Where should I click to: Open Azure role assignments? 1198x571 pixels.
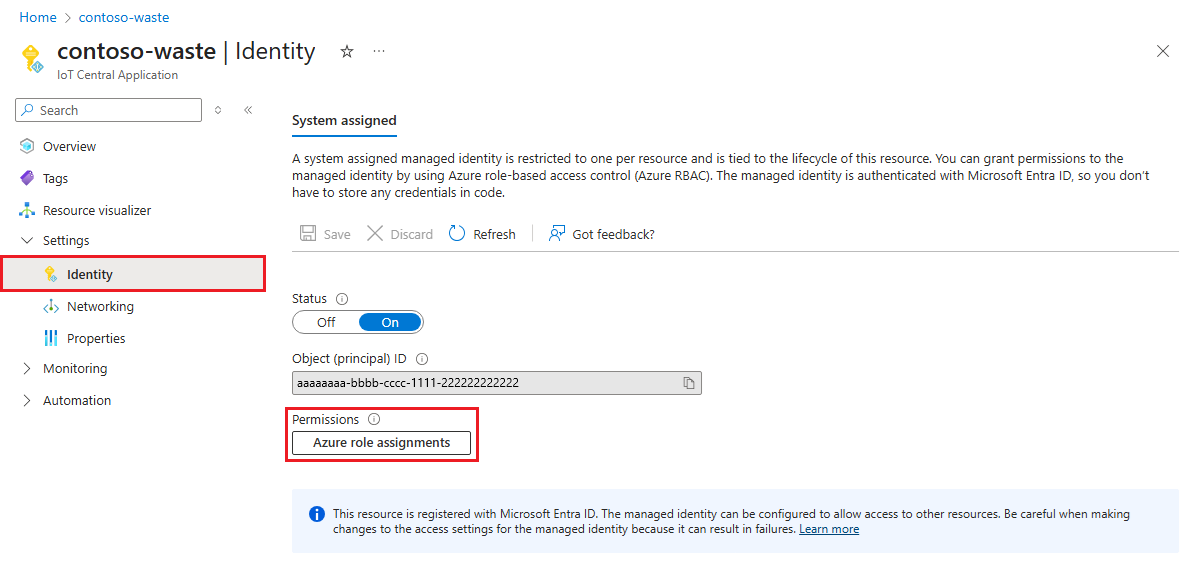point(381,443)
